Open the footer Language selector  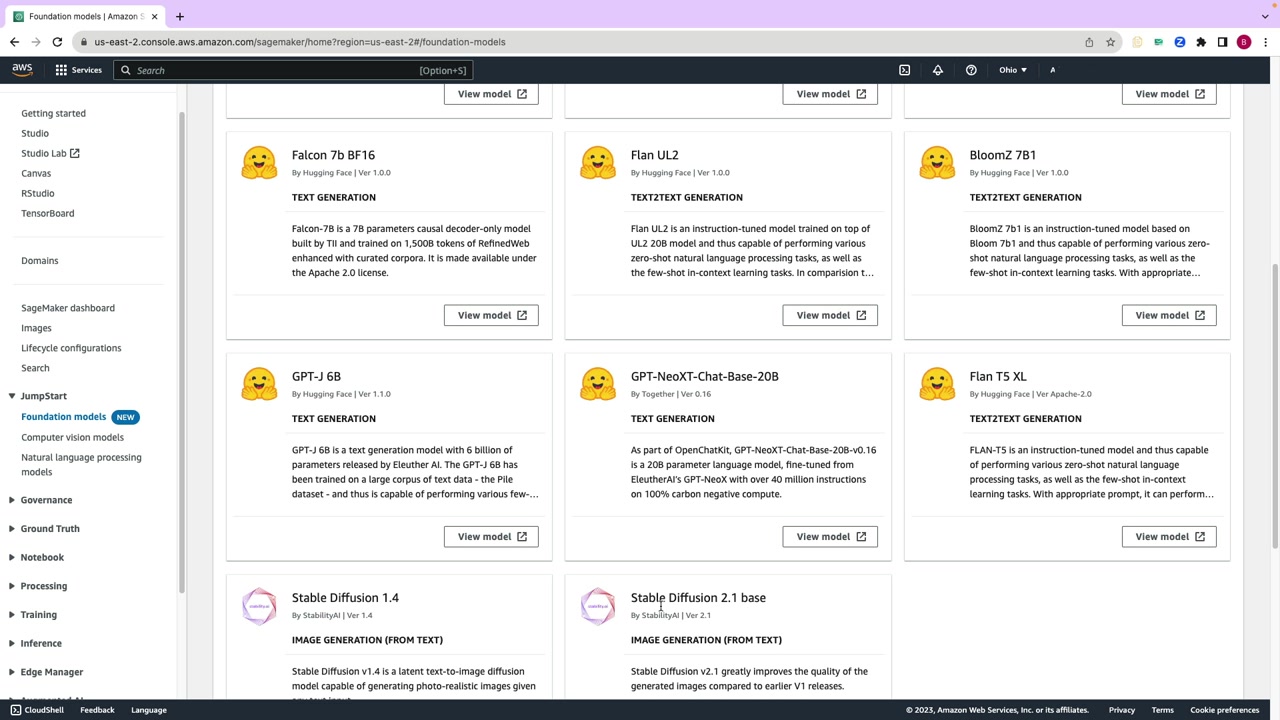(x=148, y=710)
